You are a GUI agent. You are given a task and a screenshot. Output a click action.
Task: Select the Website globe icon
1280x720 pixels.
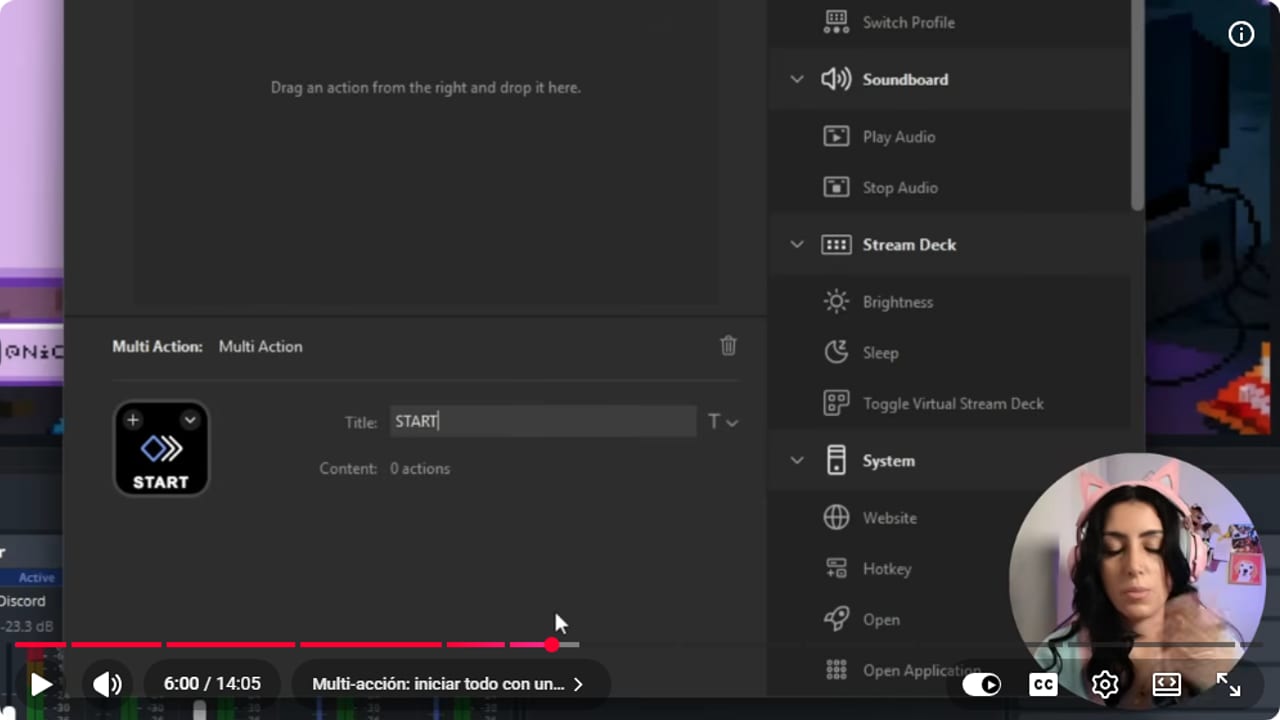(x=836, y=517)
